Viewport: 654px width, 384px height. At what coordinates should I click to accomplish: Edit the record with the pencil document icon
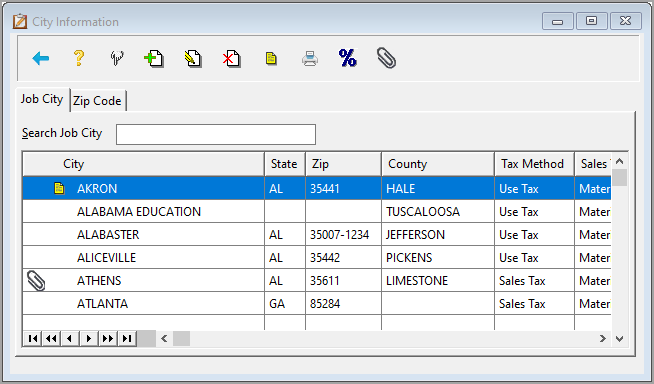click(193, 58)
